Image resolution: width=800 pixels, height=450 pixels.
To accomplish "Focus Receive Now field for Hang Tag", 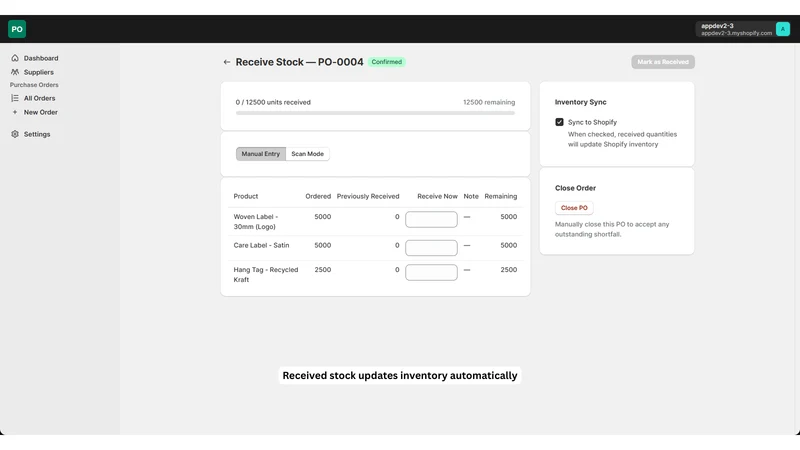I will [431, 272].
